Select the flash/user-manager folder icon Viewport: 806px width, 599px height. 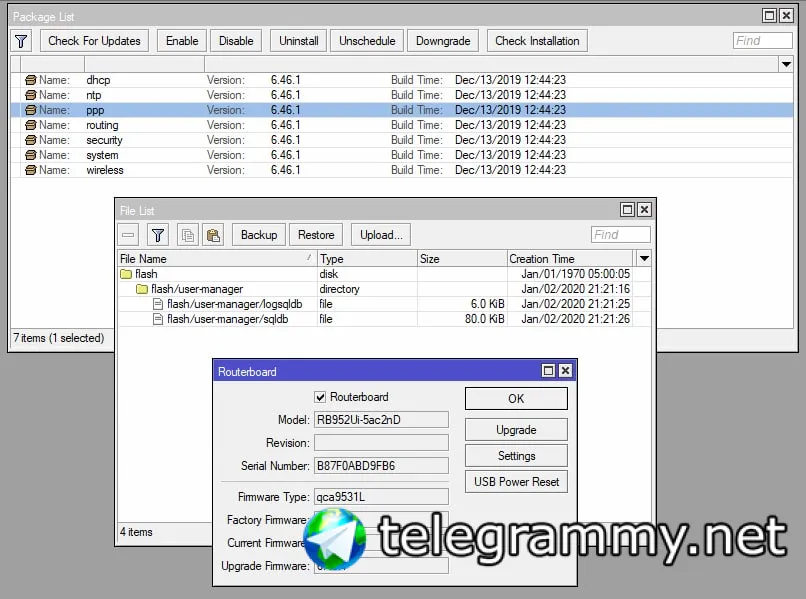tap(142, 289)
